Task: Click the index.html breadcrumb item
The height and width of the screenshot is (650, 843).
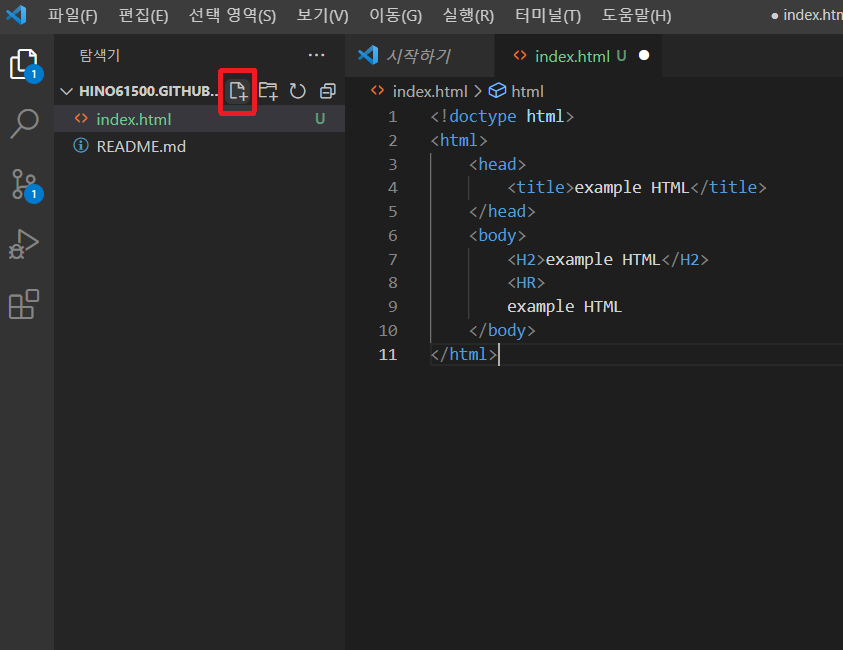Action: [x=429, y=91]
